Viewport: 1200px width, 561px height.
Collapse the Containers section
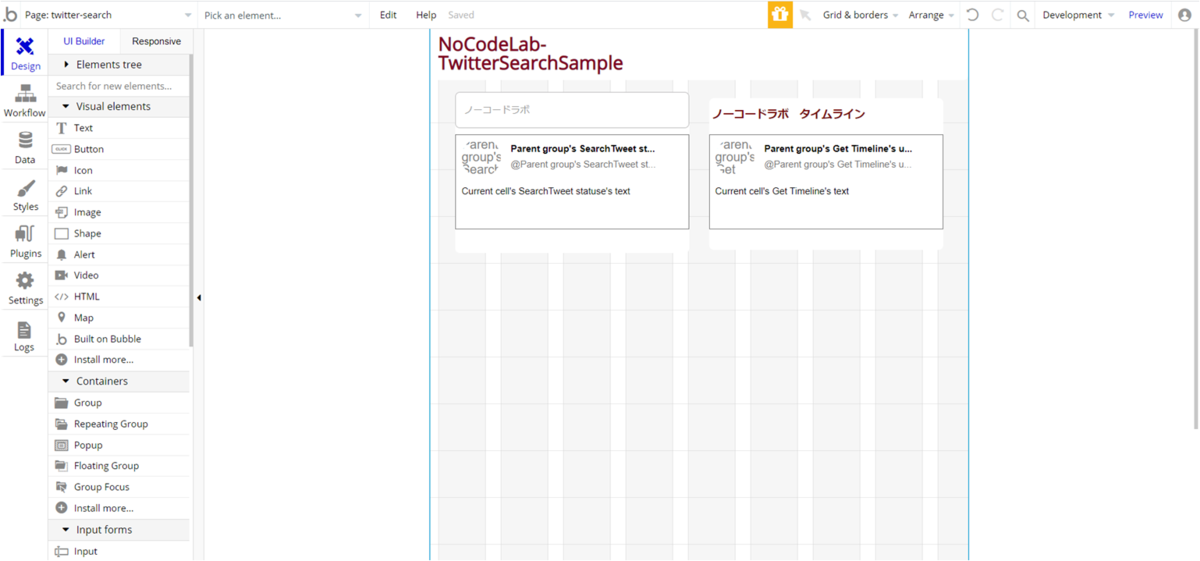point(118,381)
